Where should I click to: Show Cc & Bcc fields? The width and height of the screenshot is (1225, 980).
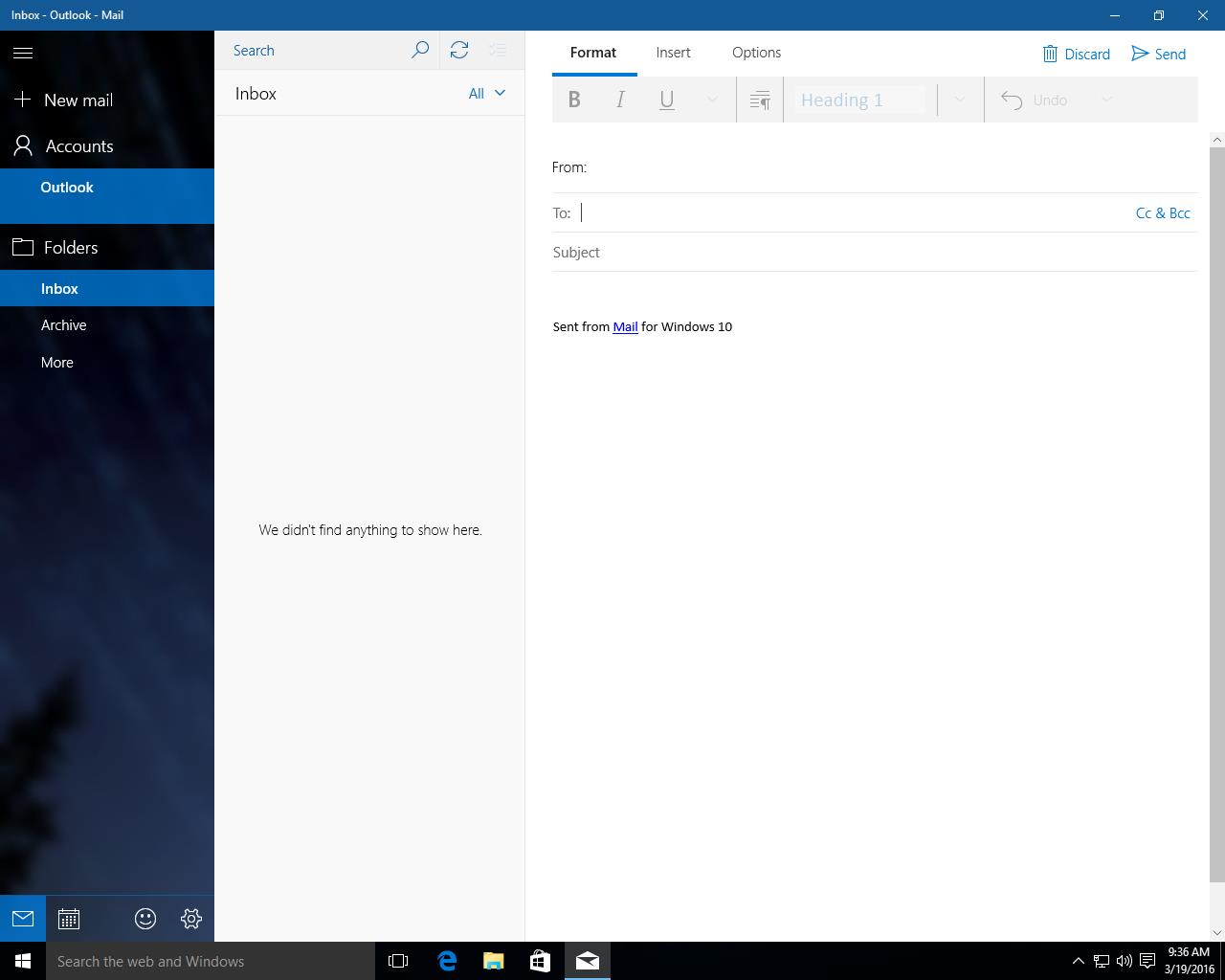pyautogui.click(x=1163, y=212)
